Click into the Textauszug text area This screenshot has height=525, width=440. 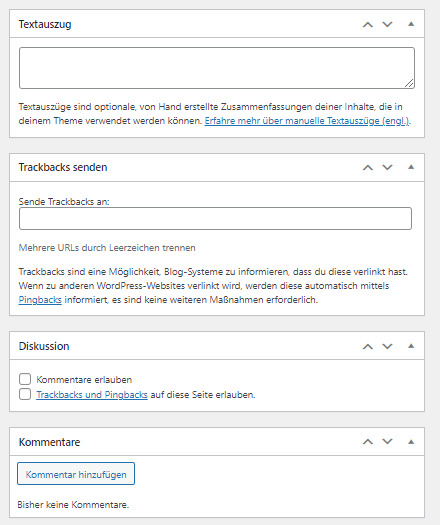click(x=217, y=68)
